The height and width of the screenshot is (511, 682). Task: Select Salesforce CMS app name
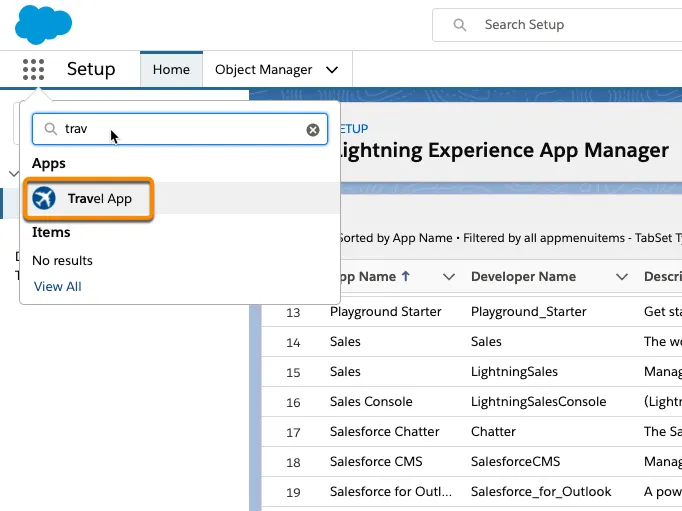[x=376, y=461]
